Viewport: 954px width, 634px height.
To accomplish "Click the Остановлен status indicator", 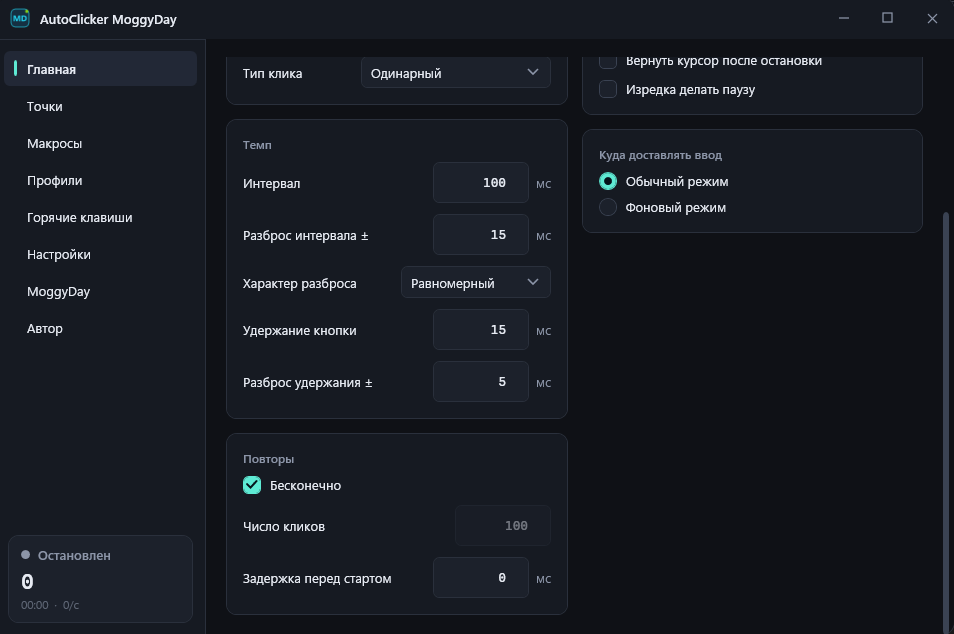I will tap(66, 555).
